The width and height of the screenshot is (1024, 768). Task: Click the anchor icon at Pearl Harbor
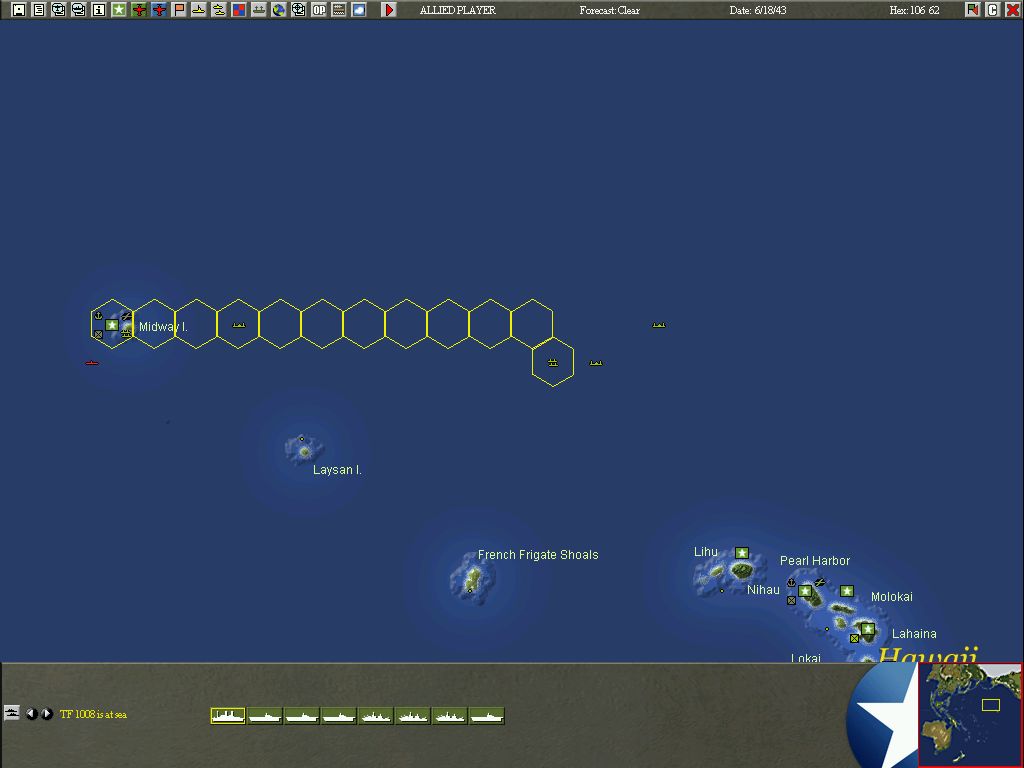[792, 582]
